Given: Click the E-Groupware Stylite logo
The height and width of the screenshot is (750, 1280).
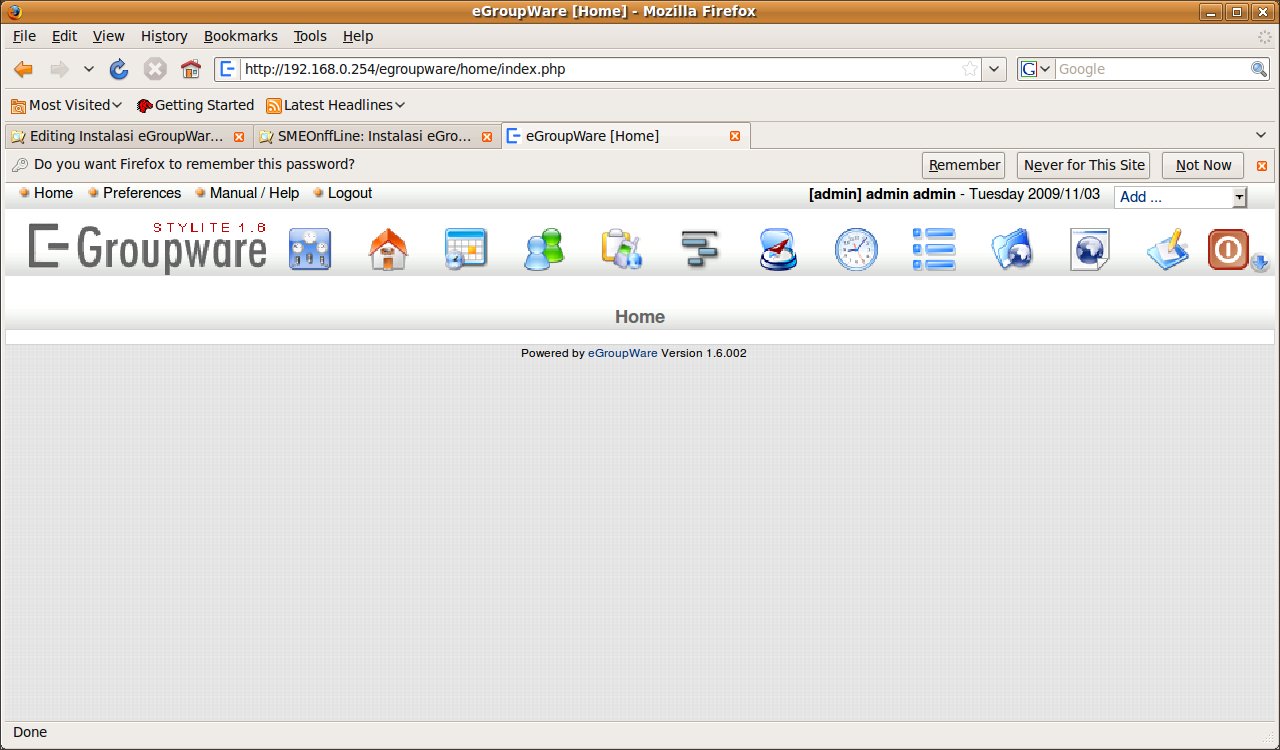Looking at the screenshot, I should click(147, 246).
